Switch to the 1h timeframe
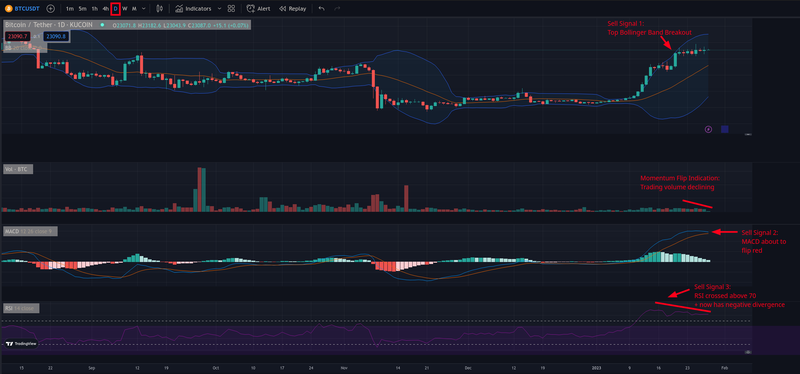The width and height of the screenshot is (800, 374). click(x=94, y=9)
